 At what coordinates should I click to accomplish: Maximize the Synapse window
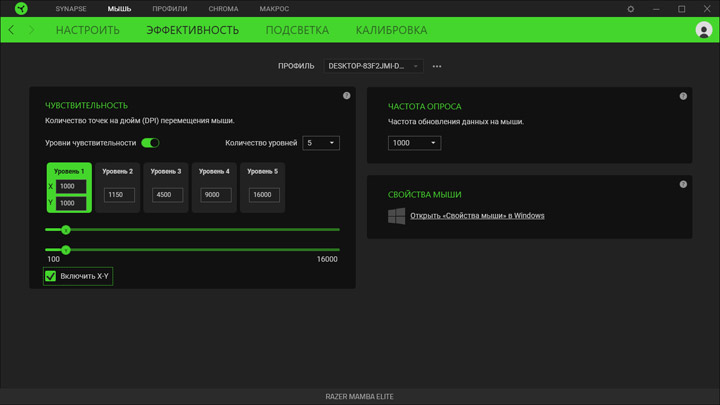pyautogui.click(x=681, y=9)
